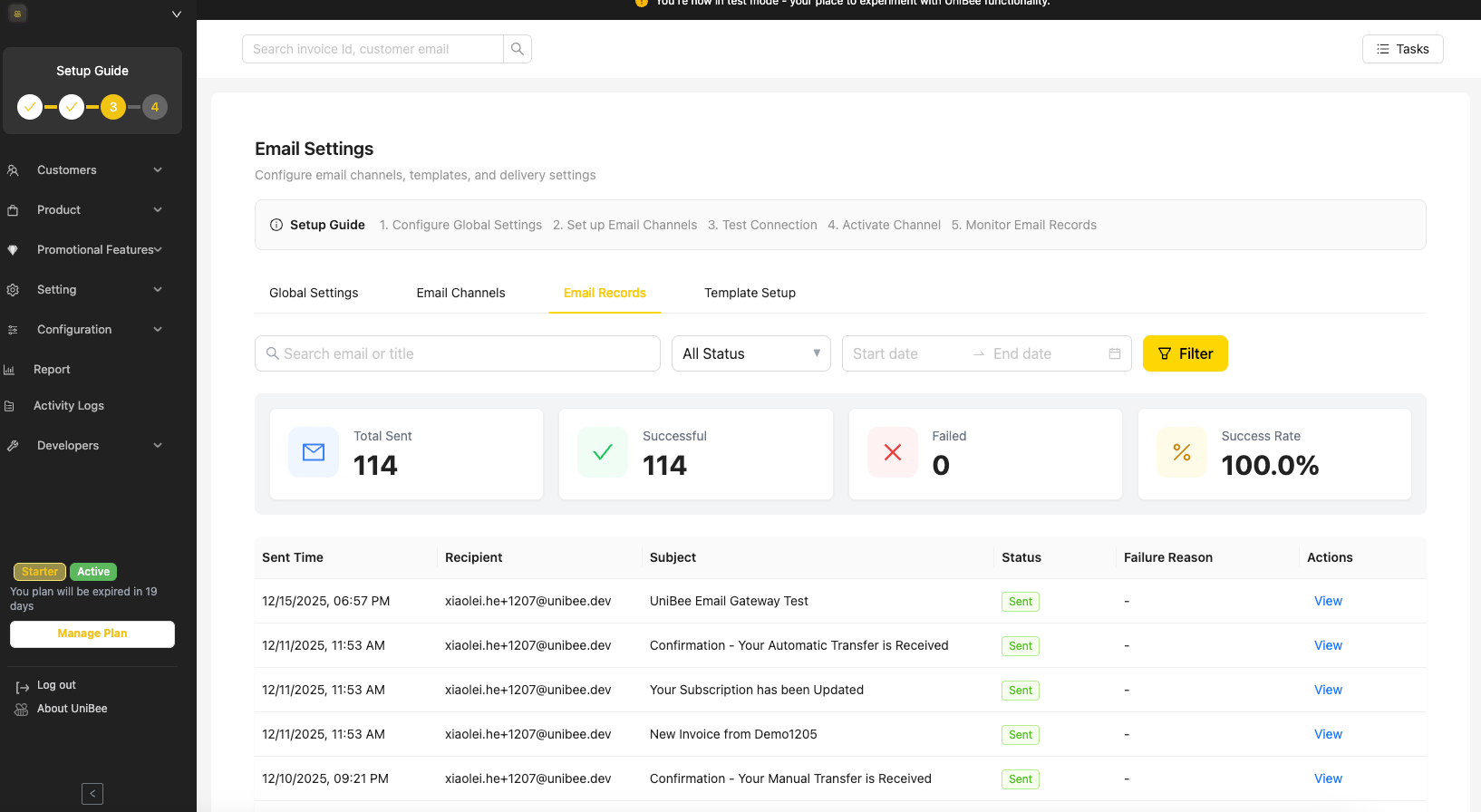Click the Success Rate percent icon
Screen dimensions: 1481x812
1182,452
